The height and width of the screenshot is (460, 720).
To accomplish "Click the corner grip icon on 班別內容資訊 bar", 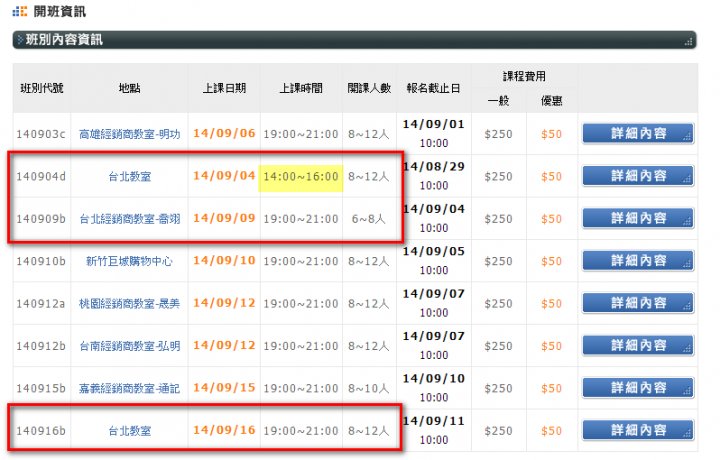I will (688, 42).
